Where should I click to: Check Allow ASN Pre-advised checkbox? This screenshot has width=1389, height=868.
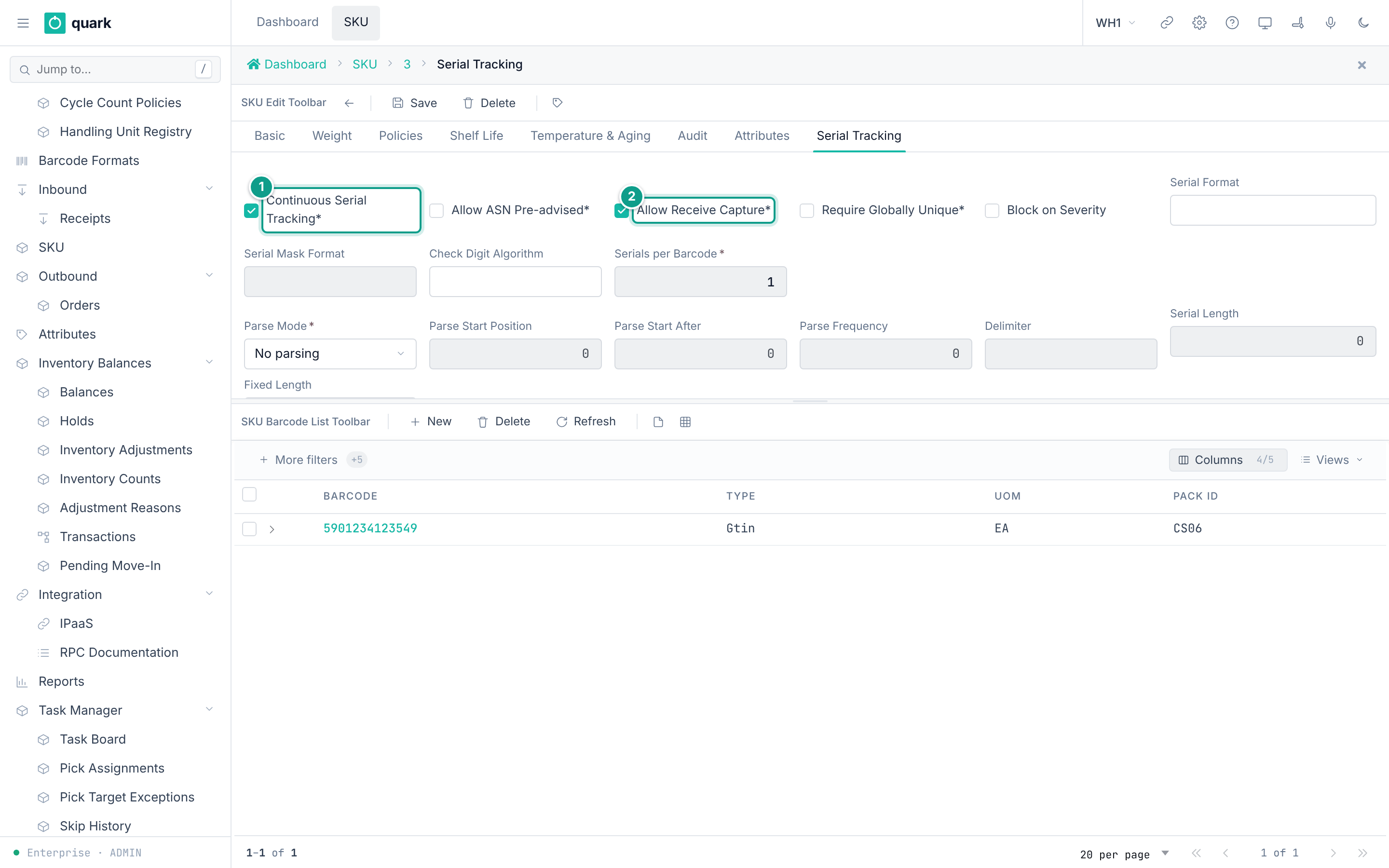(436, 210)
